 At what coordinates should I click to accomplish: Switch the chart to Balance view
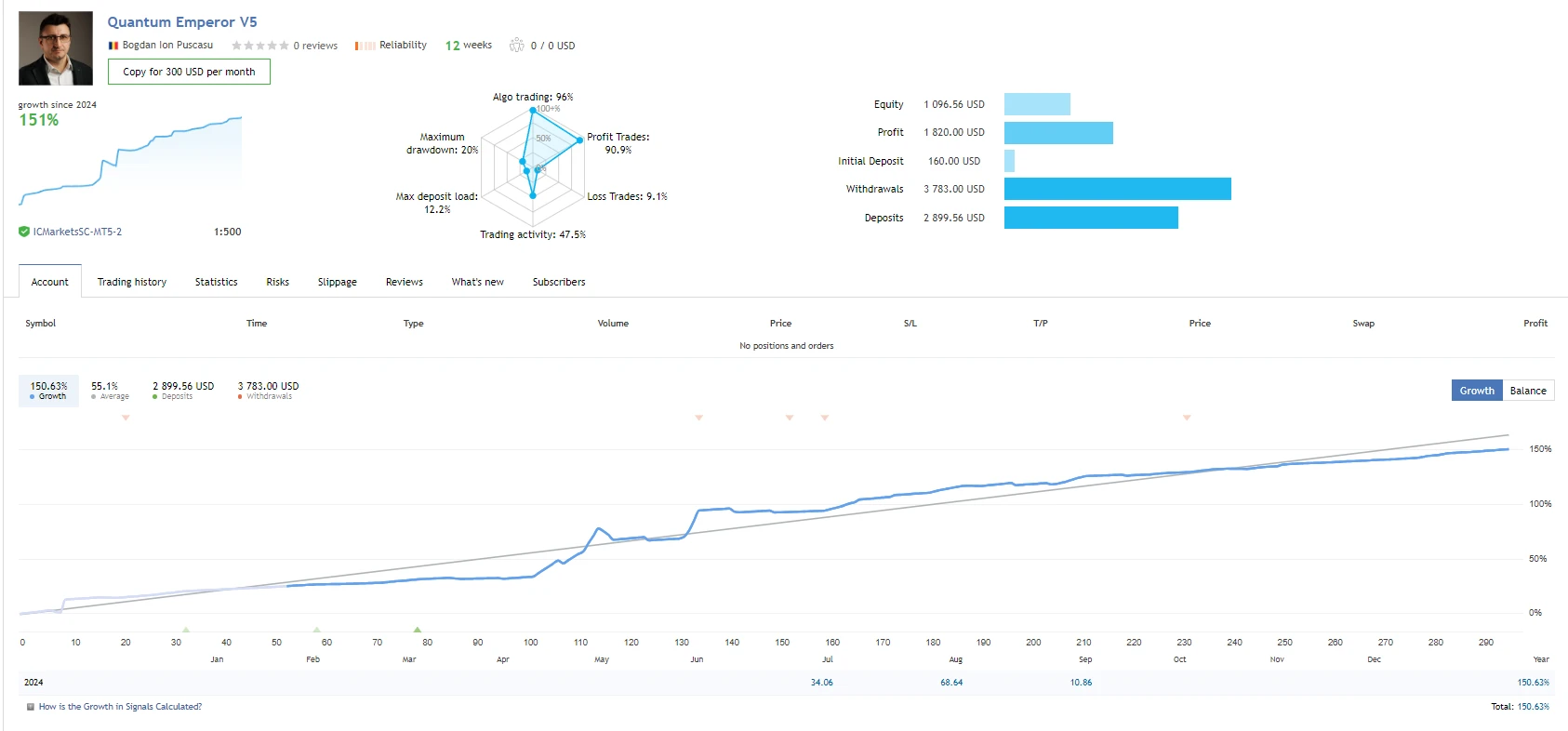tap(1527, 391)
